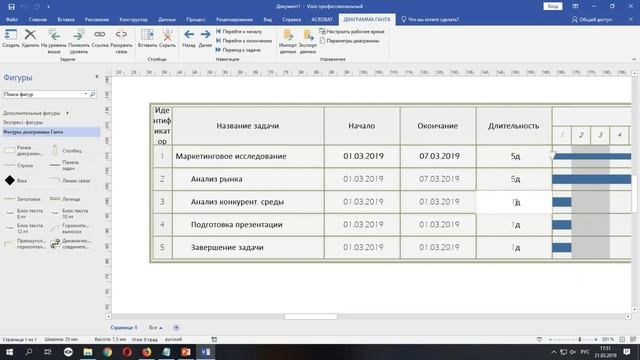Insert a column with Вставить
The height and width of the screenshot is (360, 640).
[147, 38]
